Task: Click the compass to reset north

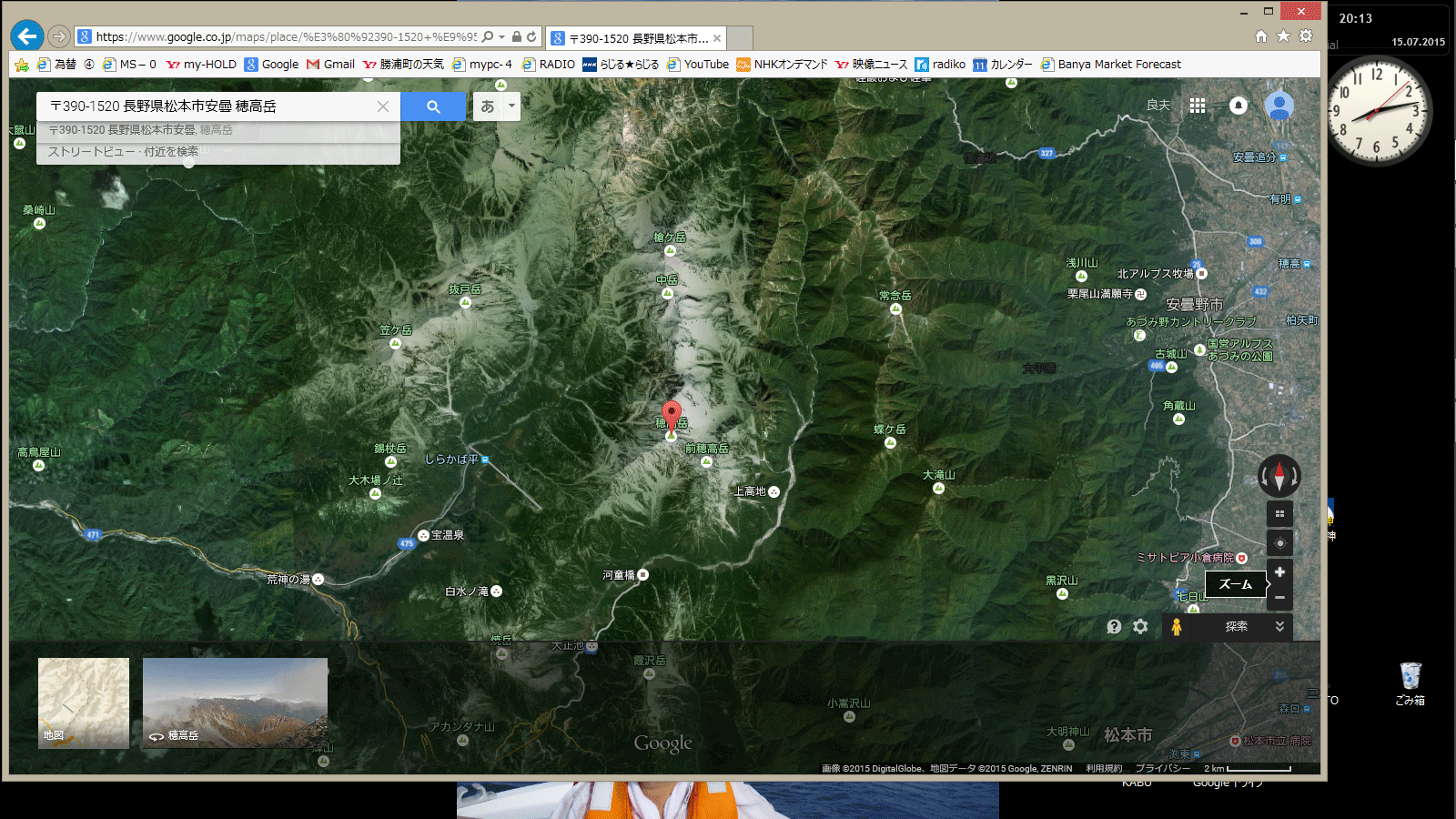Action: point(1279,476)
